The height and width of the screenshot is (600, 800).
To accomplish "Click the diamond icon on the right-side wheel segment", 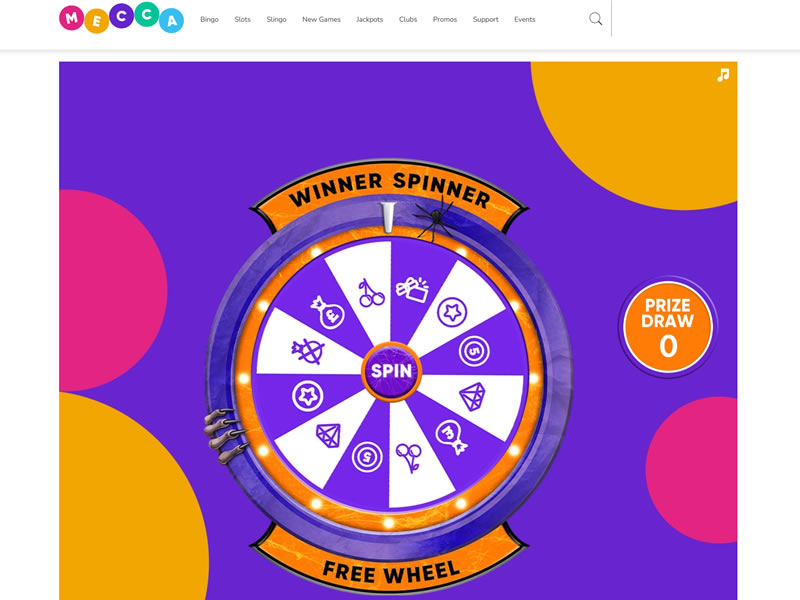I will [x=472, y=397].
